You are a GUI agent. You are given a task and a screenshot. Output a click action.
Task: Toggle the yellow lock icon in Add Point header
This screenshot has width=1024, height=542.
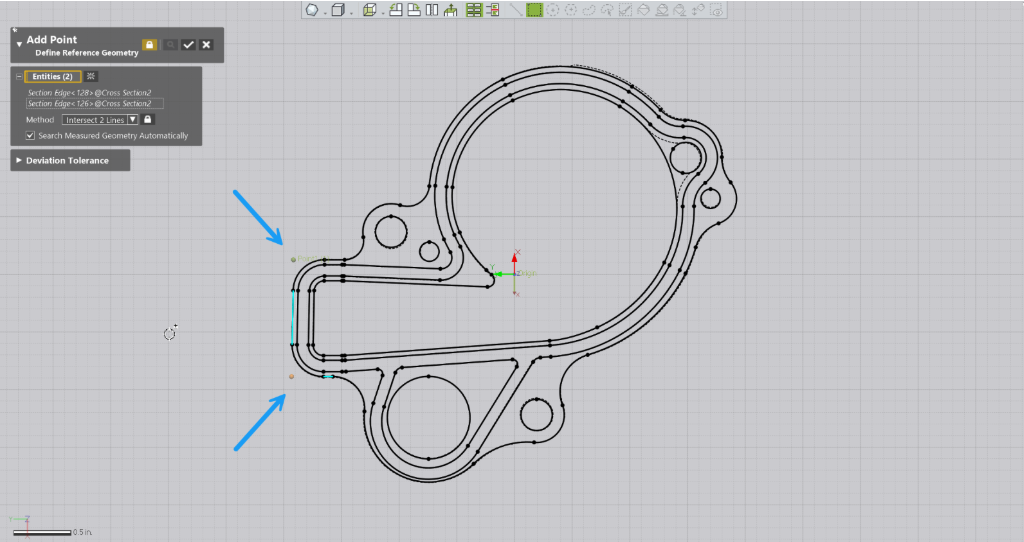pos(150,44)
